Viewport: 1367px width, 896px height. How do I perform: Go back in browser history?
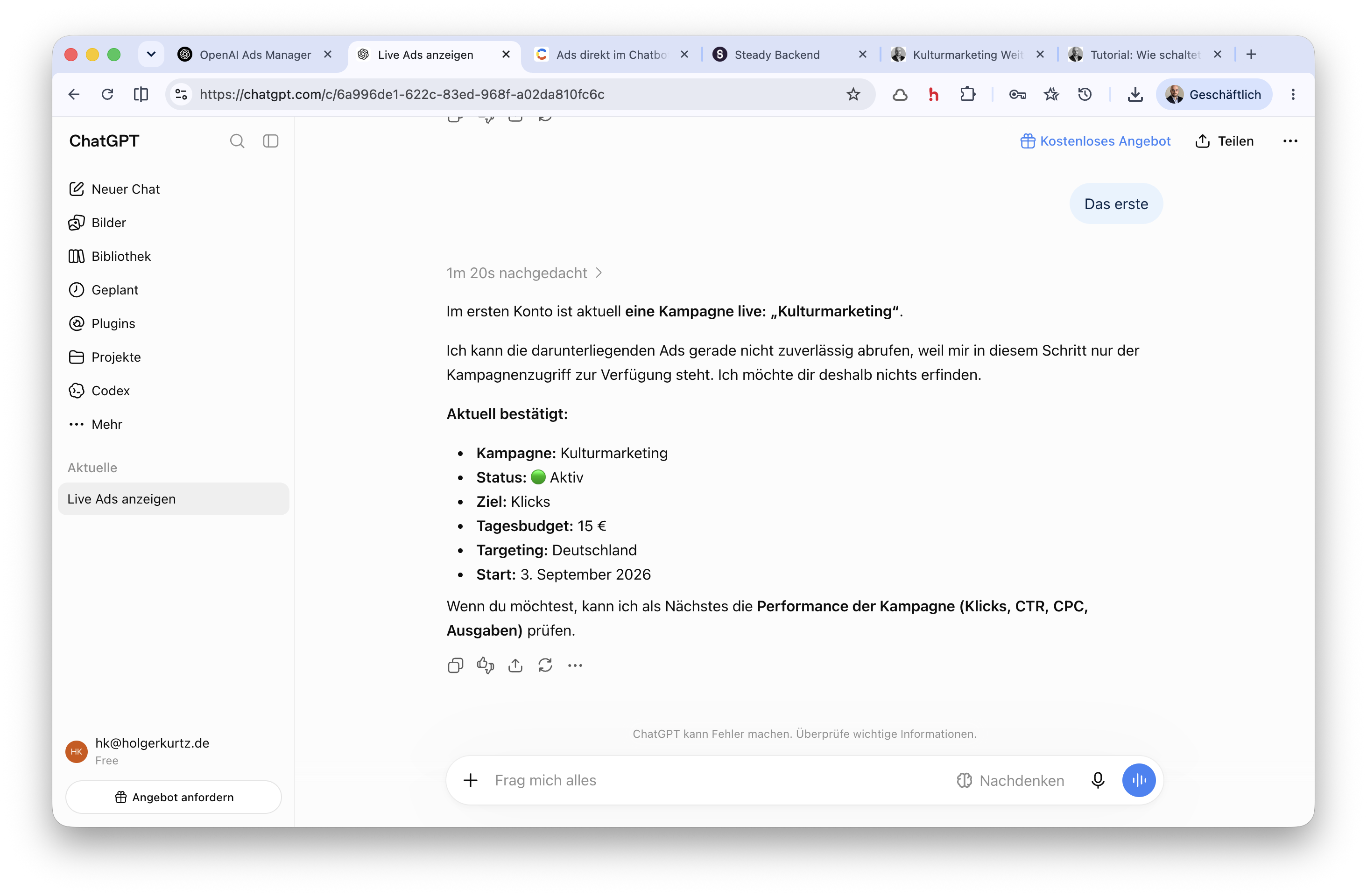click(x=74, y=94)
